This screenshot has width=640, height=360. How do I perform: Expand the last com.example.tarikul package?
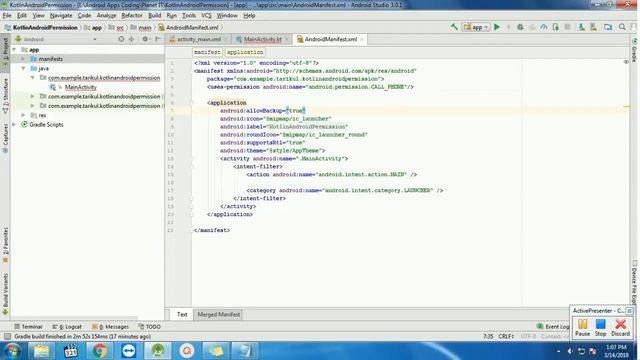(x=33, y=106)
